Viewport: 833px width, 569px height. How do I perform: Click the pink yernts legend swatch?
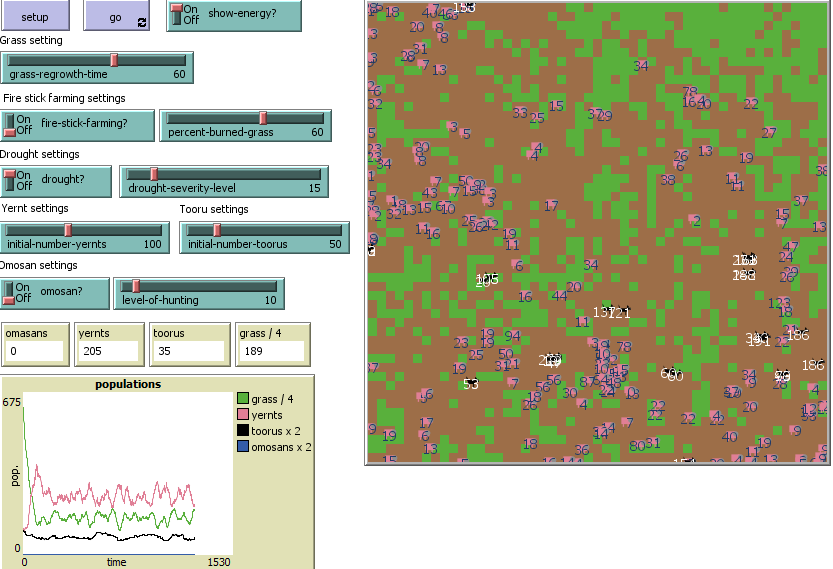(243, 415)
